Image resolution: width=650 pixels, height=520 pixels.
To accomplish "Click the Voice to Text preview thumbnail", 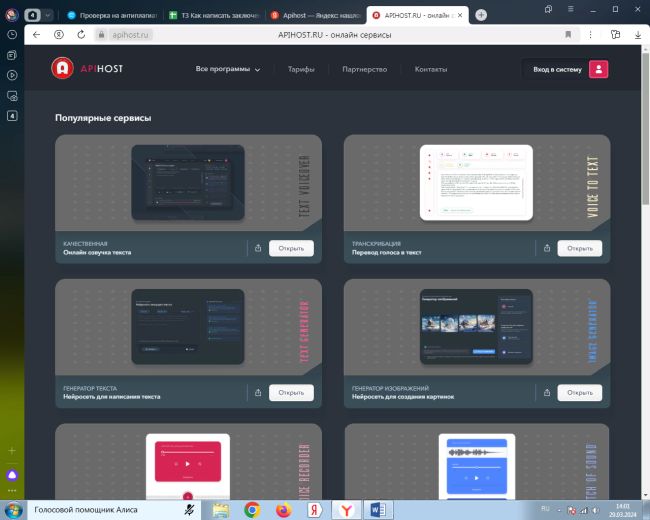I will click(476, 182).
